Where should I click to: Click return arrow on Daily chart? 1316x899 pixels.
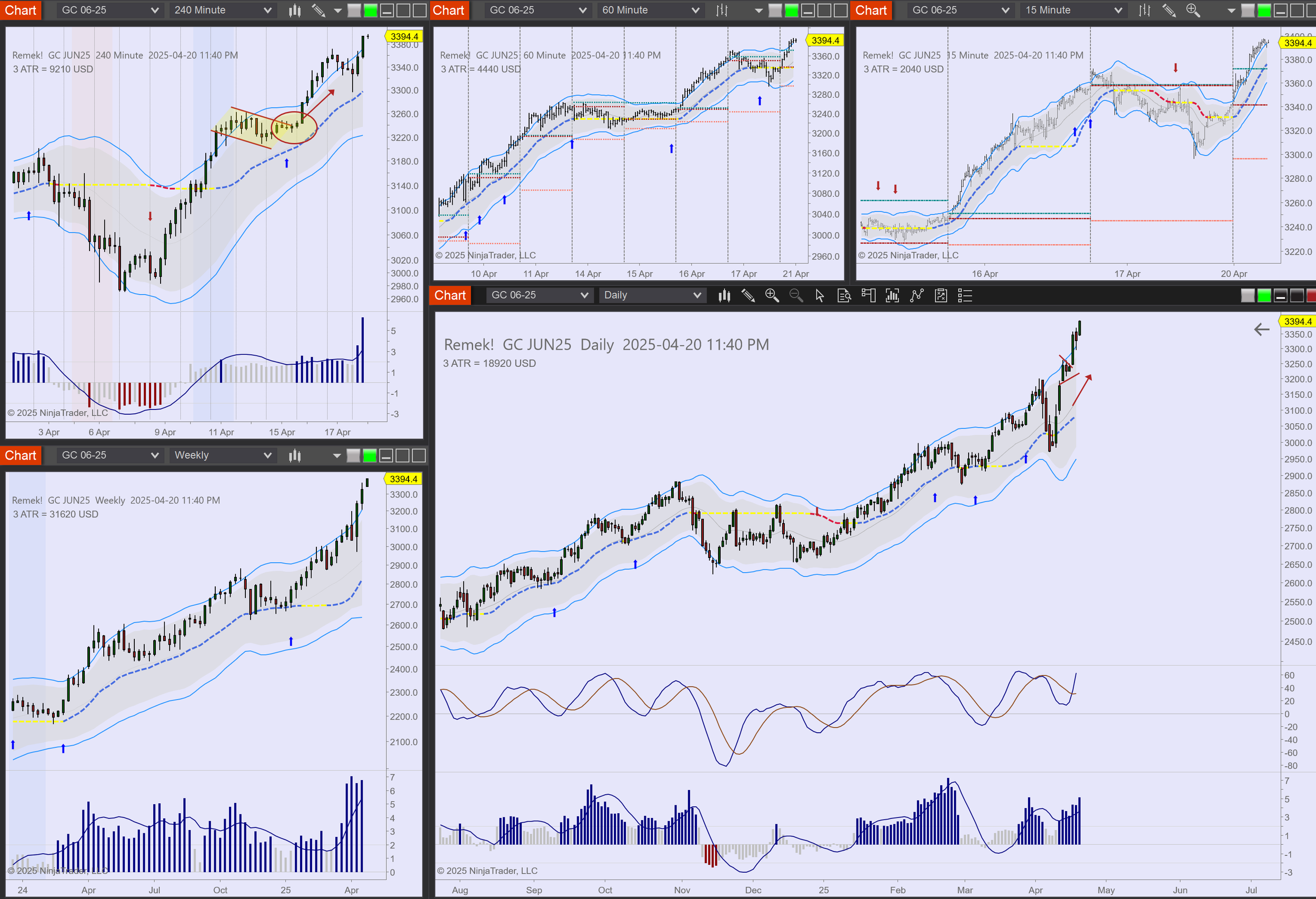pos(1261,329)
